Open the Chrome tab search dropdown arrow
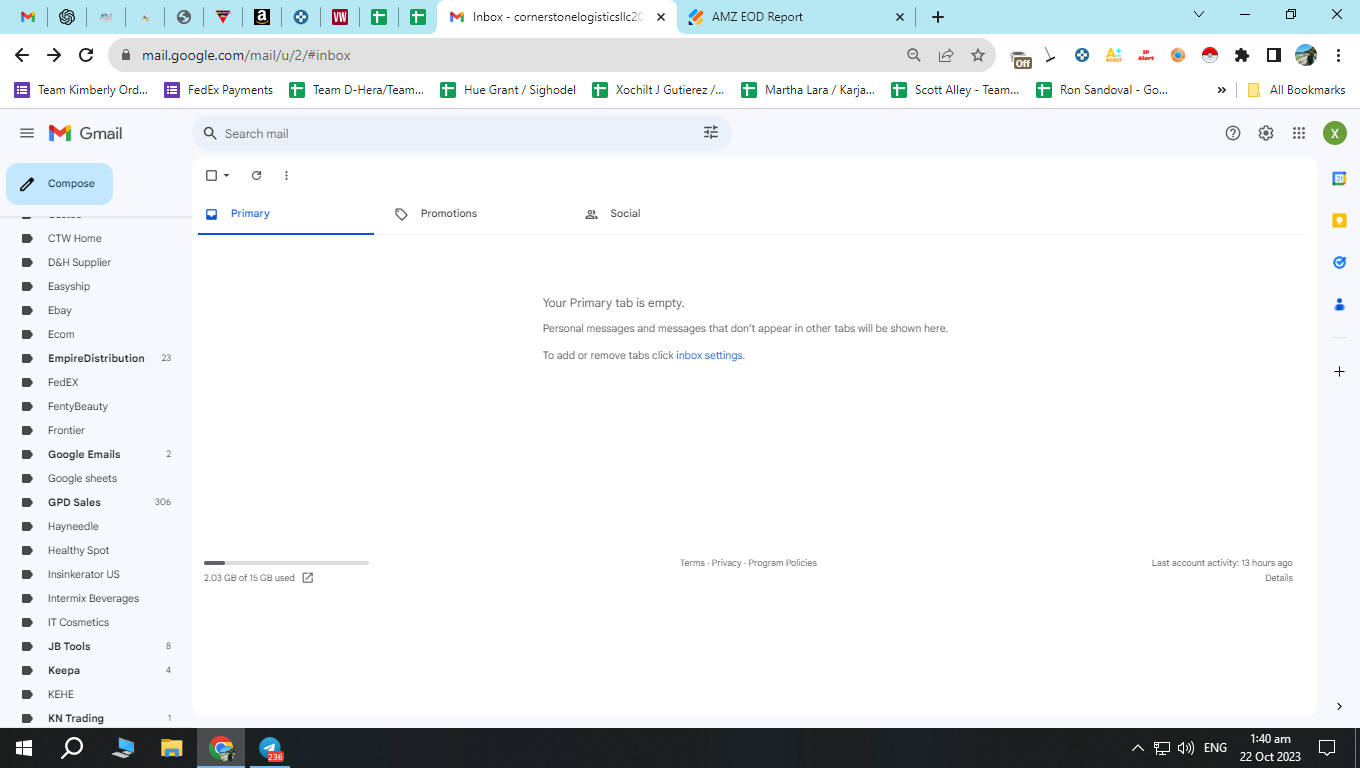Image resolution: width=1360 pixels, height=768 pixels. [1200, 15]
